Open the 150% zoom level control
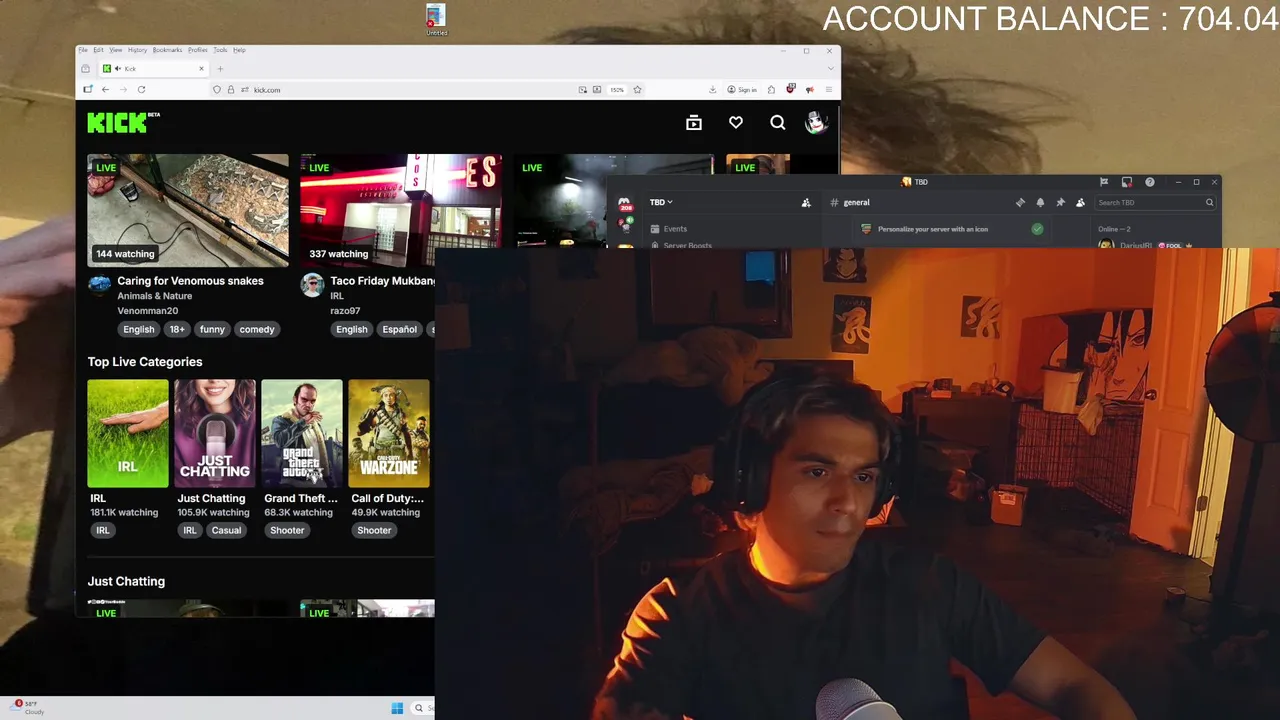 pyautogui.click(x=617, y=90)
